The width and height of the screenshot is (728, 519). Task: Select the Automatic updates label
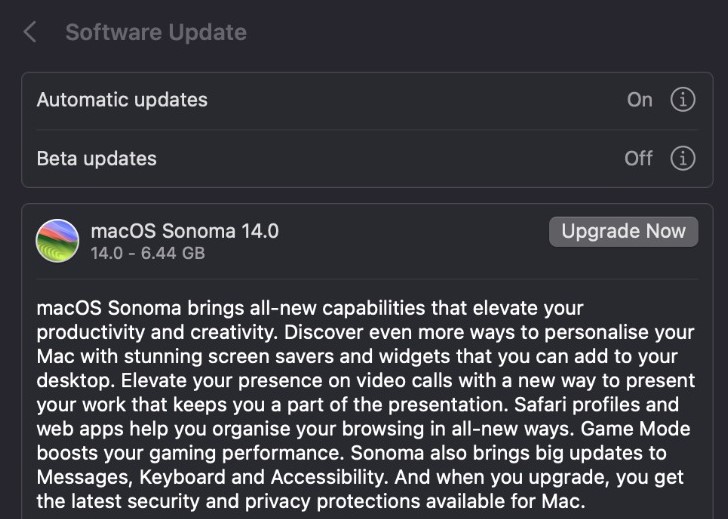point(122,100)
